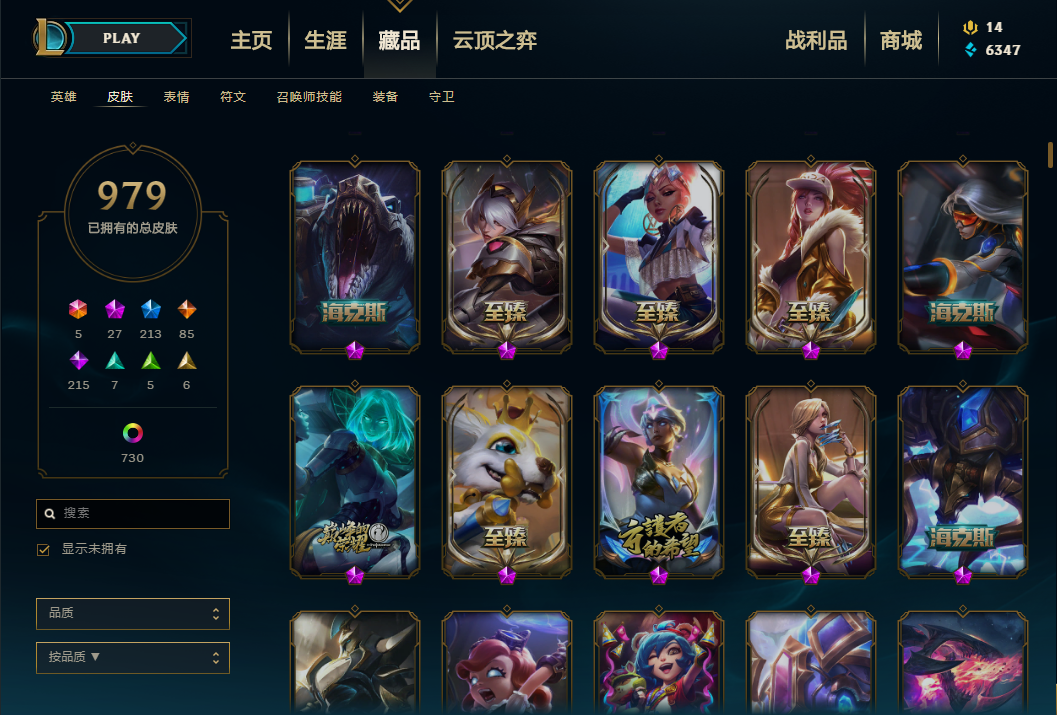Select the red Ultimate gem filter showing 5
The image size is (1057, 715).
pyautogui.click(x=78, y=309)
